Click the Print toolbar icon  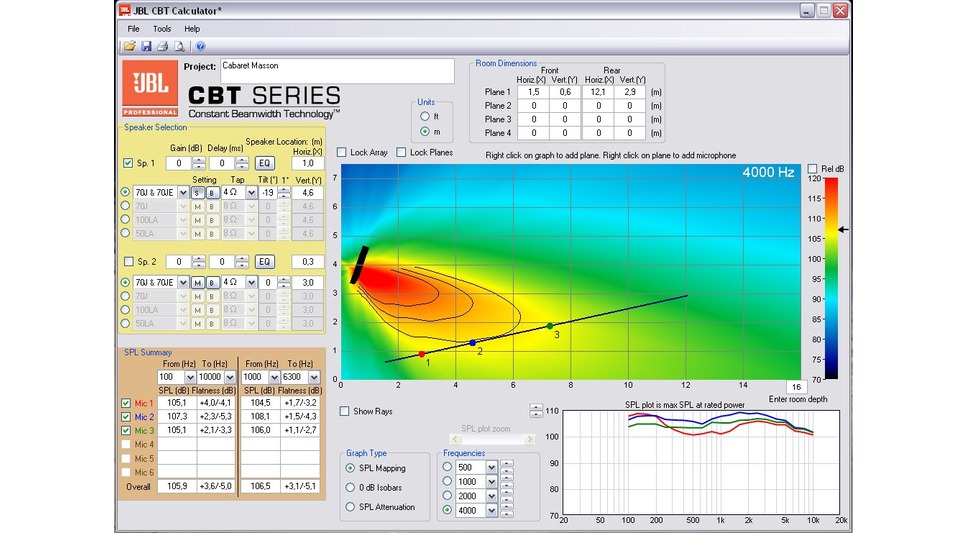click(x=162, y=46)
